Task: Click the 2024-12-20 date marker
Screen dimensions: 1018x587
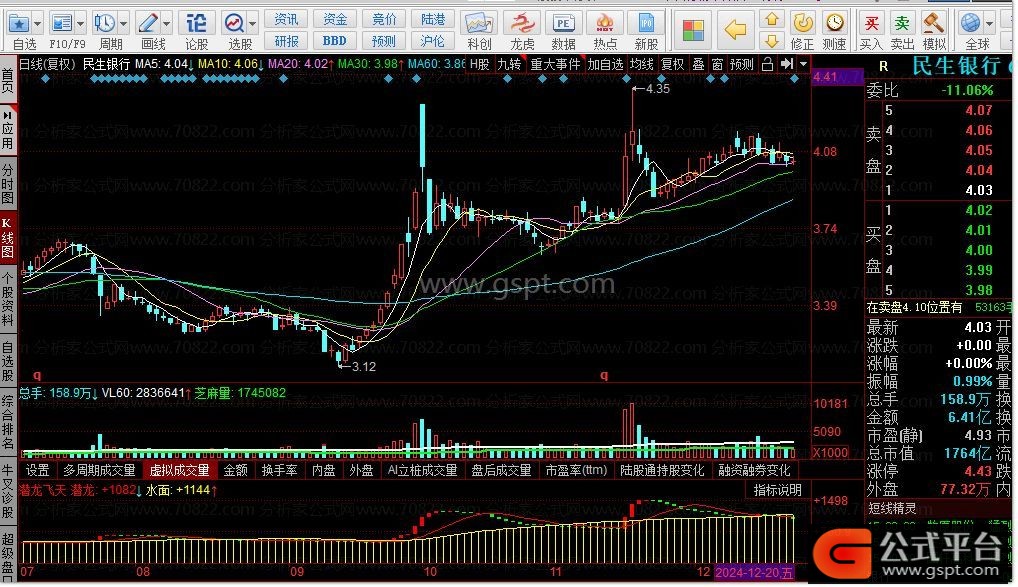Action: 754,573
